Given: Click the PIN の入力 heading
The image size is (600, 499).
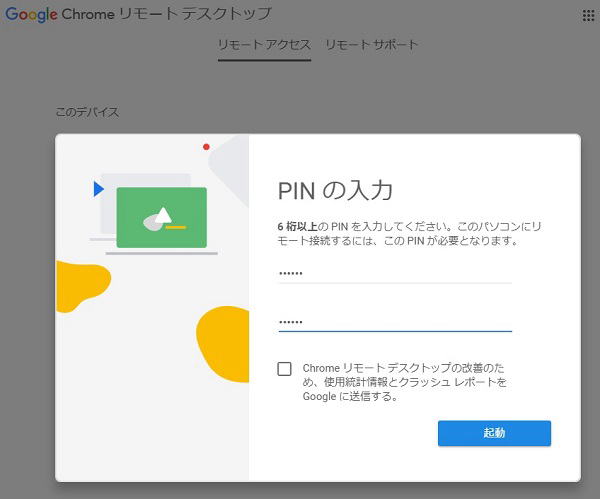Looking at the screenshot, I should tap(335, 191).
